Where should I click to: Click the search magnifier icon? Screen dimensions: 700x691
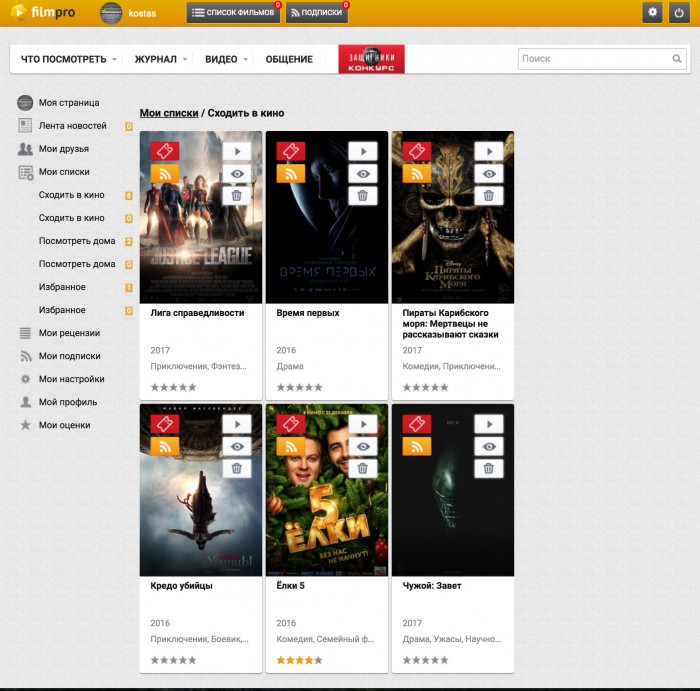[x=677, y=58]
